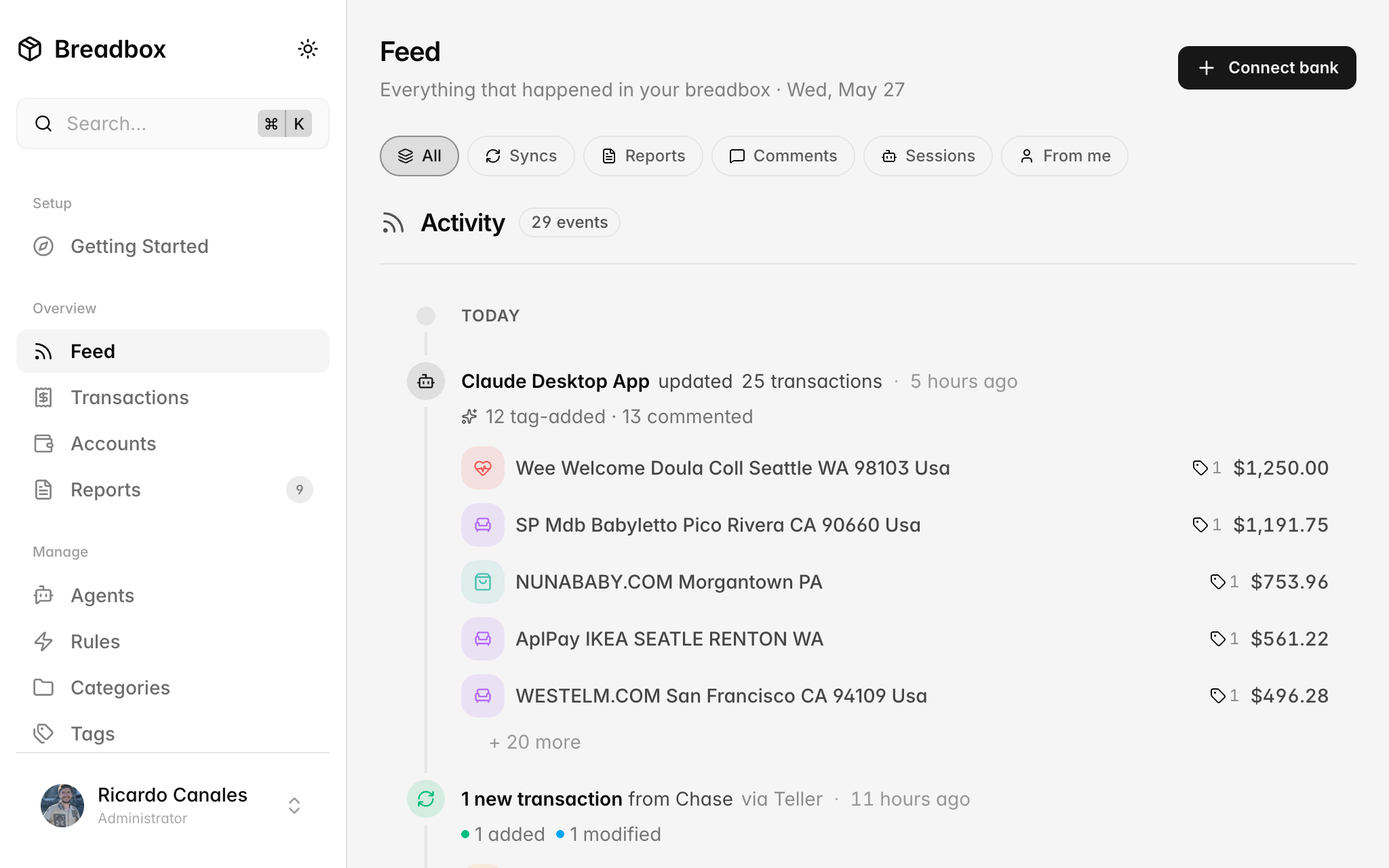Screen dimensions: 1389x868
Task: Click the 1 added status
Action: (x=503, y=834)
